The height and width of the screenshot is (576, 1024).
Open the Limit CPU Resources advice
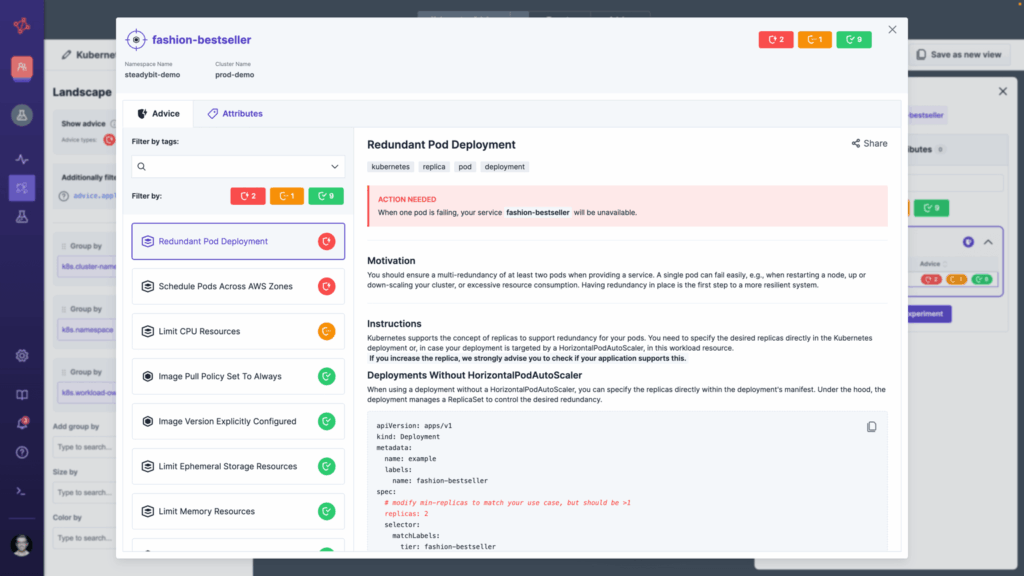pos(238,331)
